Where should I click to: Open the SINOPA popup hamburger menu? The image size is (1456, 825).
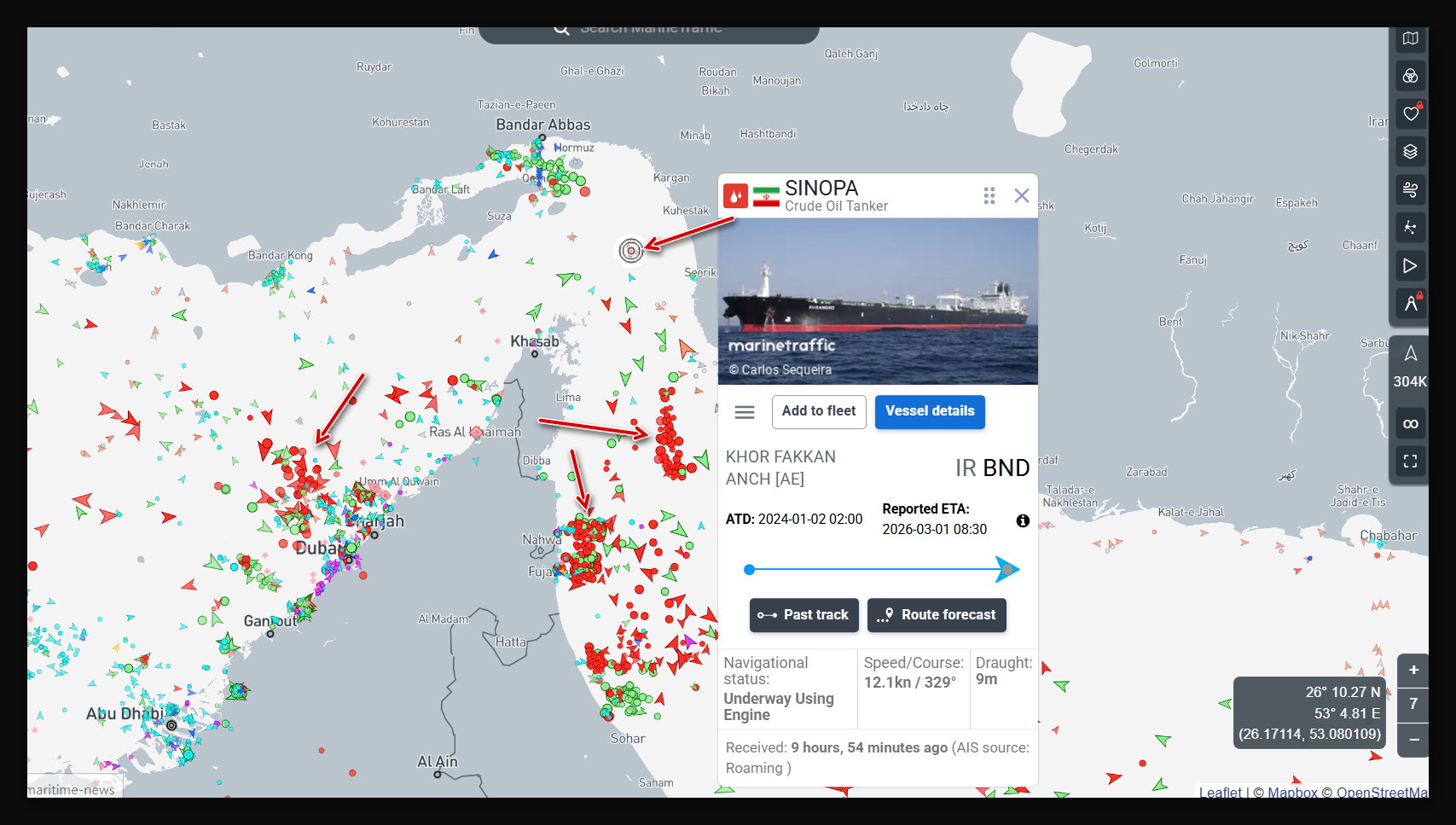click(745, 412)
